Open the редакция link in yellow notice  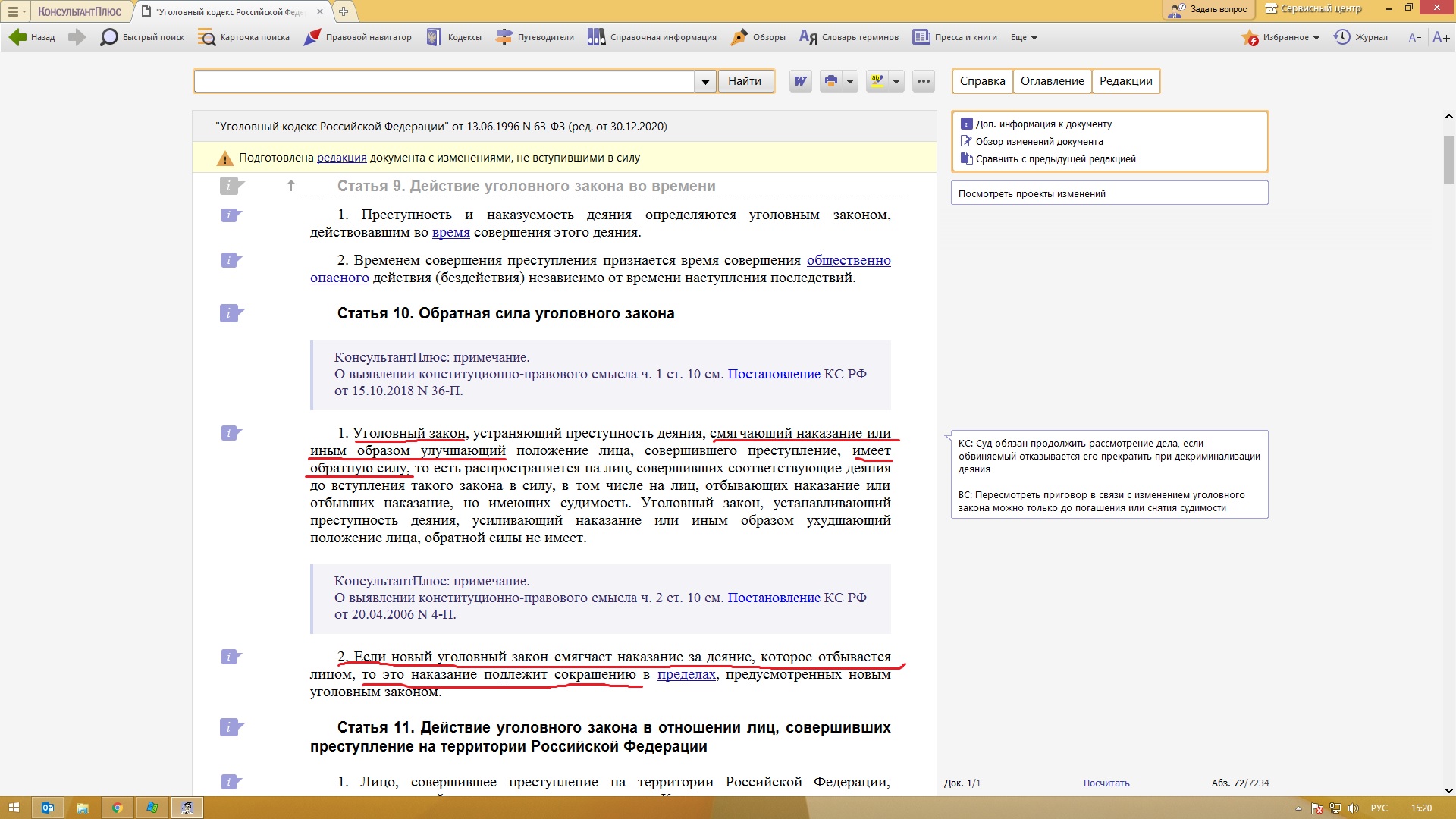click(x=341, y=158)
